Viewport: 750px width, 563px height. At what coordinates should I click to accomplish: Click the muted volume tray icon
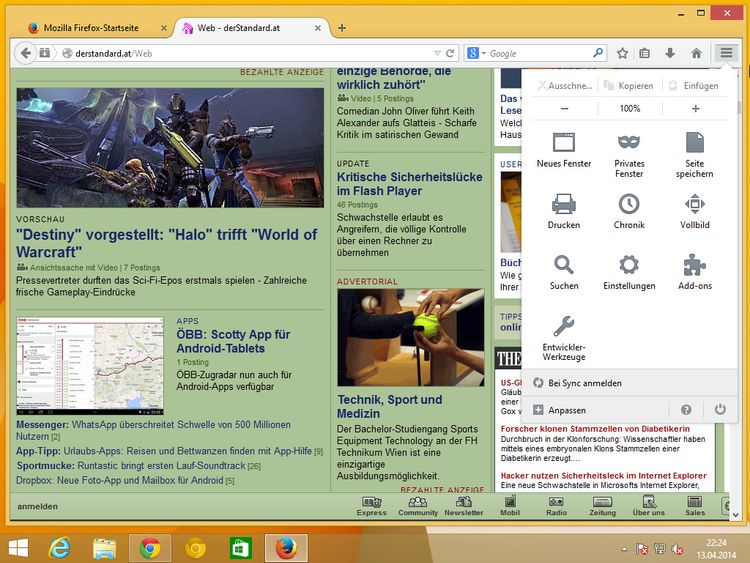[x=677, y=549]
